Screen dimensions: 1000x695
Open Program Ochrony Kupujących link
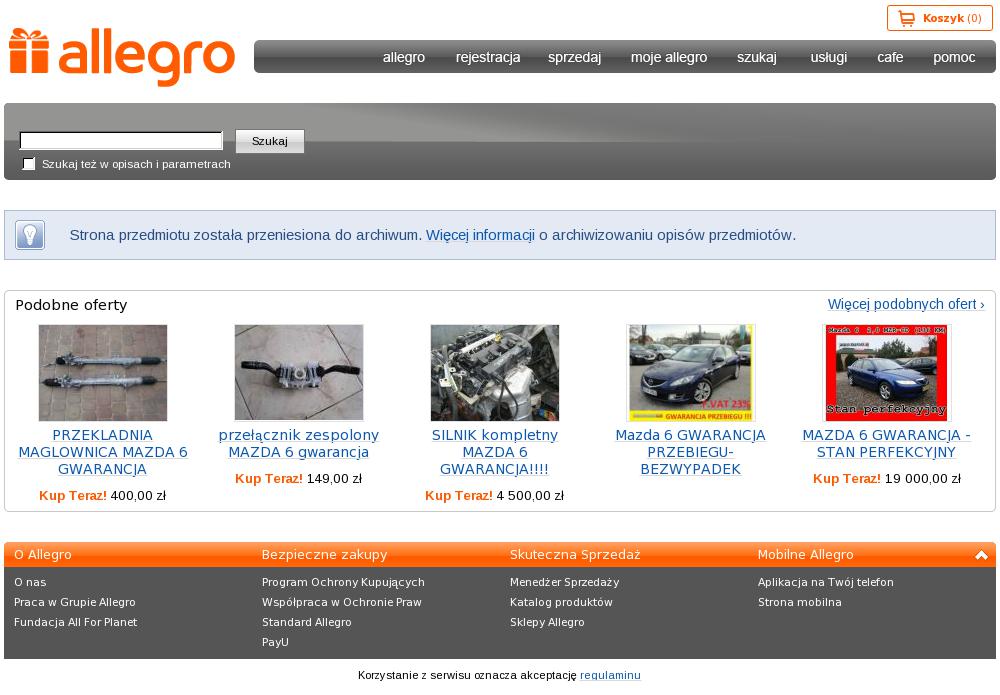tap(343, 582)
